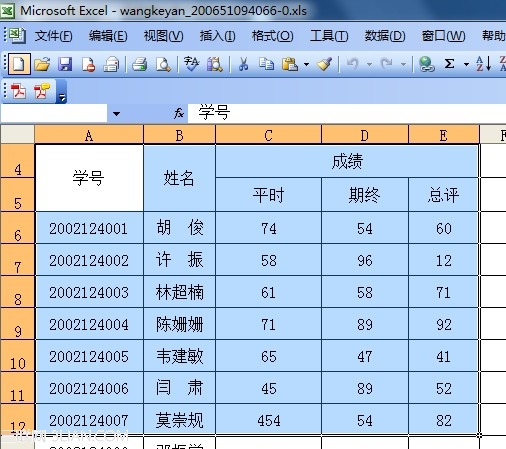
Task: Select row 11 header
Action: (17, 388)
